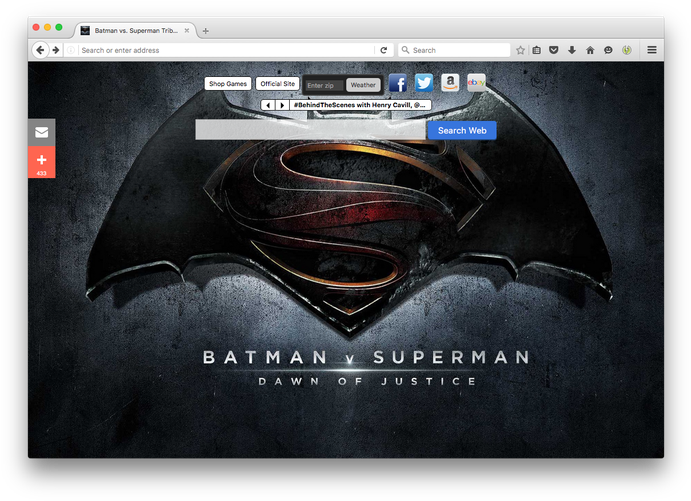691x501 pixels.
Task: Go back with the browser back arrow
Action: tap(40, 50)
